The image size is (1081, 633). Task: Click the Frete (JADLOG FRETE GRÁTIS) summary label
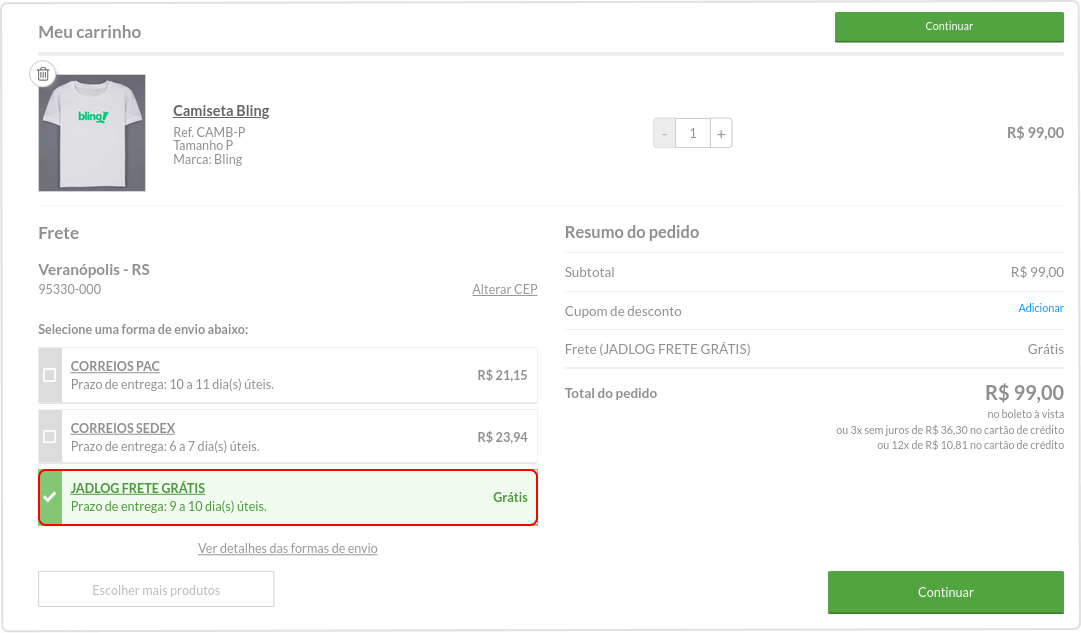(658, 349)
